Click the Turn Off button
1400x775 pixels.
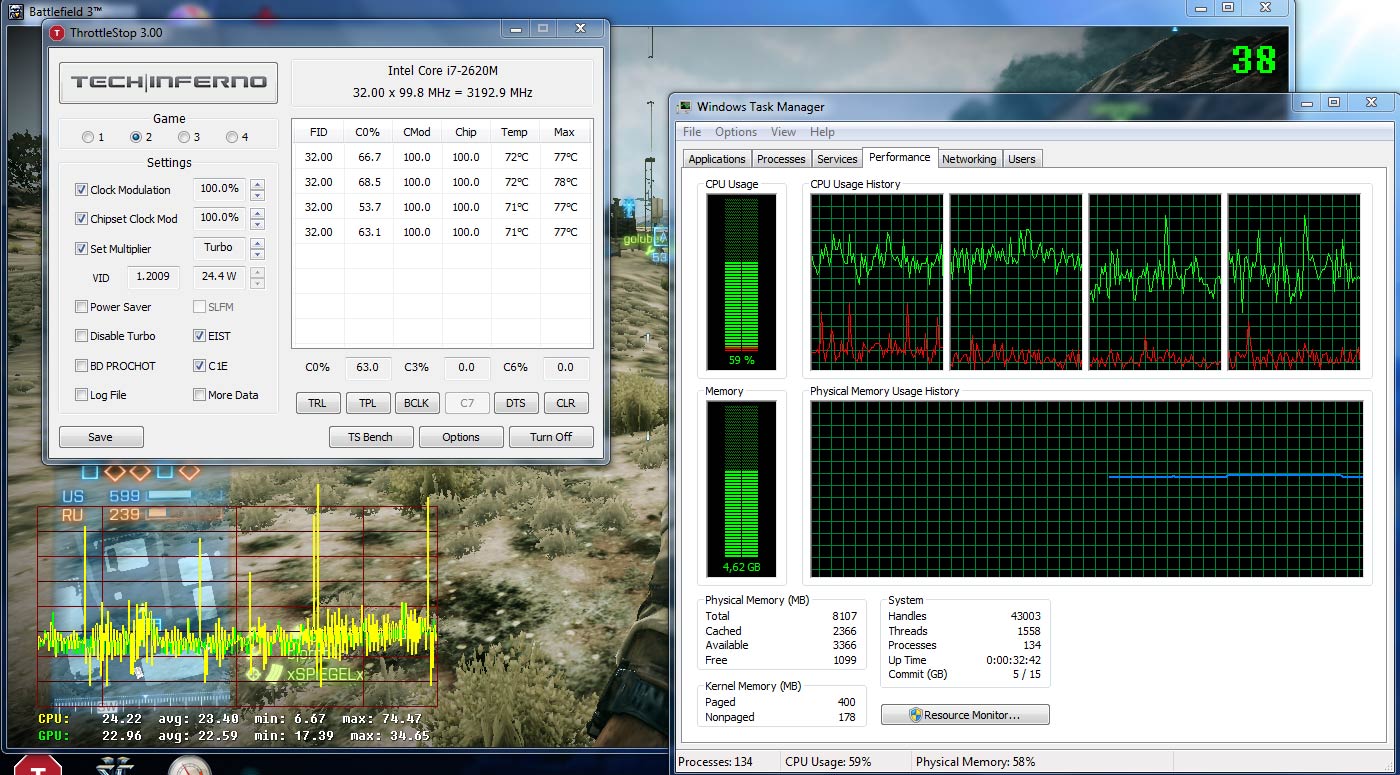(x=551, y=437)
